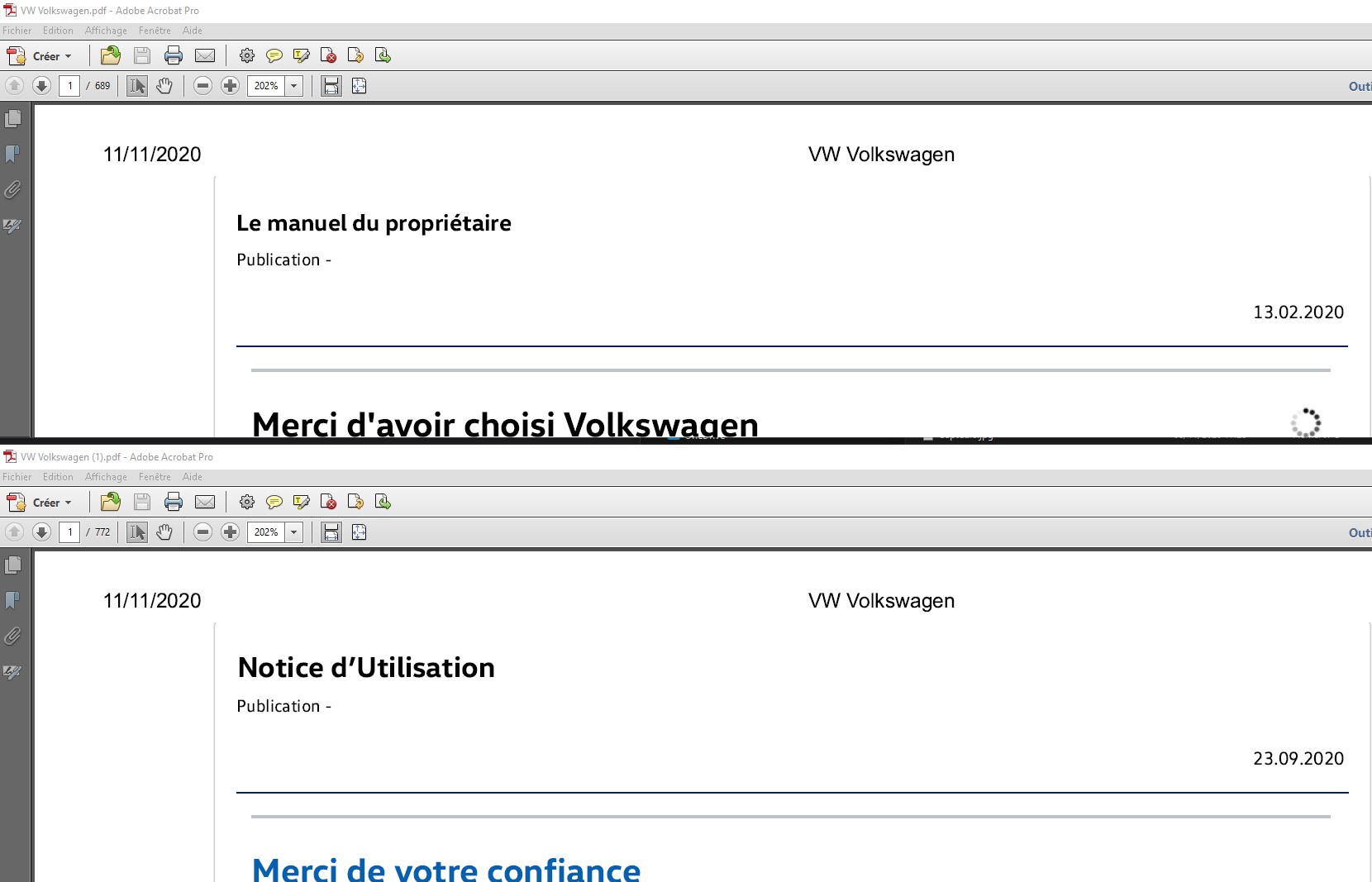1372x882 pixels.
Task: Choose Hand pan tool in top window
Action: 164,85
